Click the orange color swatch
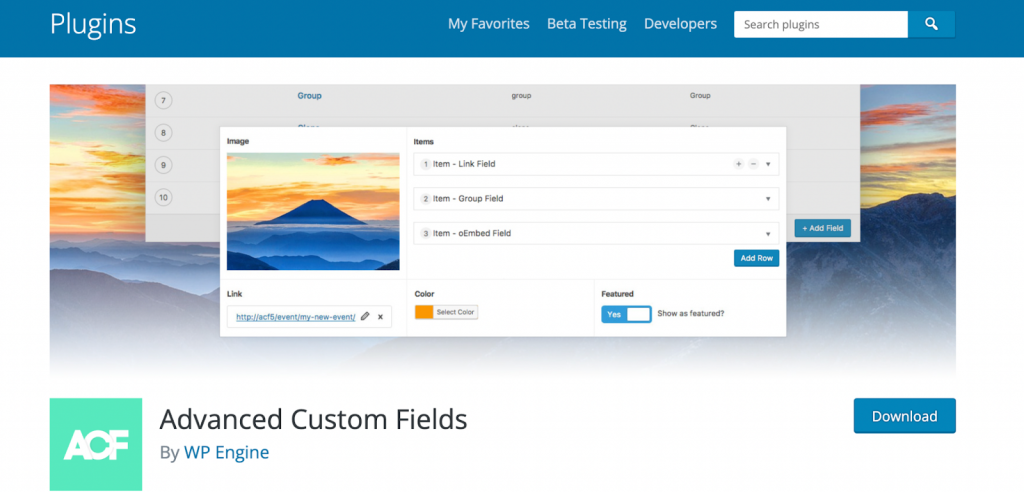Viewport: 1024px width, 493px height. (x=424, y=312)
